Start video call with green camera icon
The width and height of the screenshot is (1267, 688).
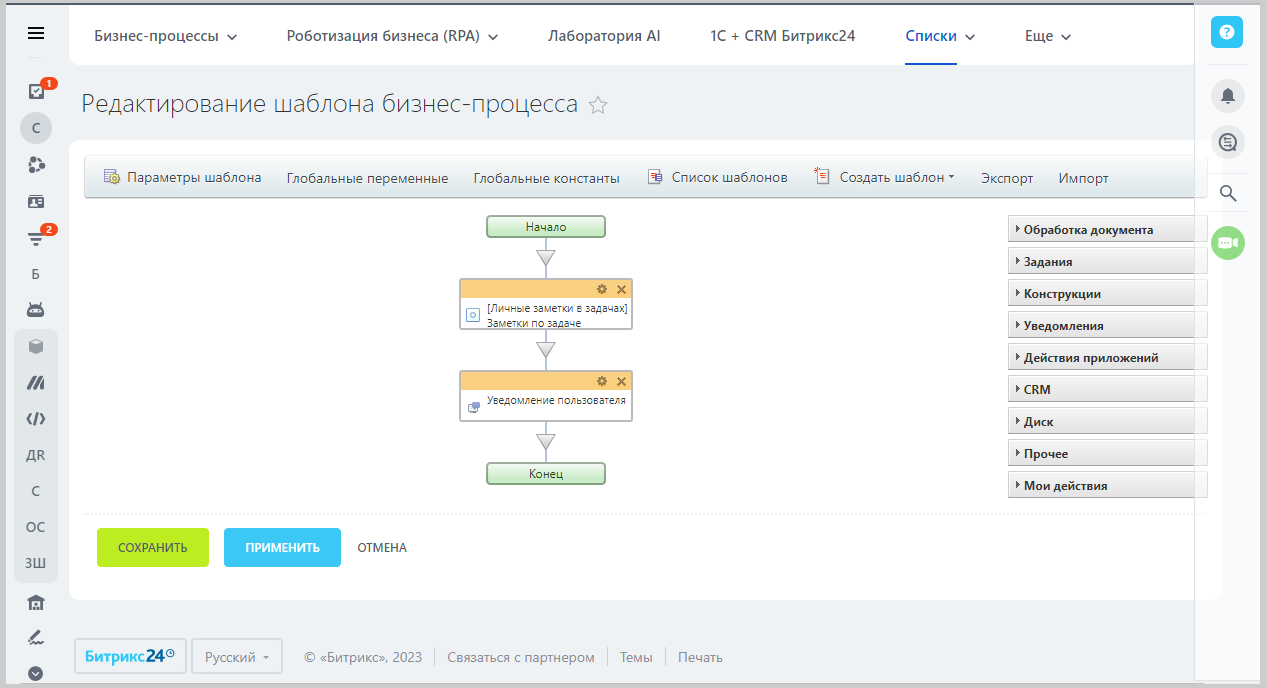1227,243
